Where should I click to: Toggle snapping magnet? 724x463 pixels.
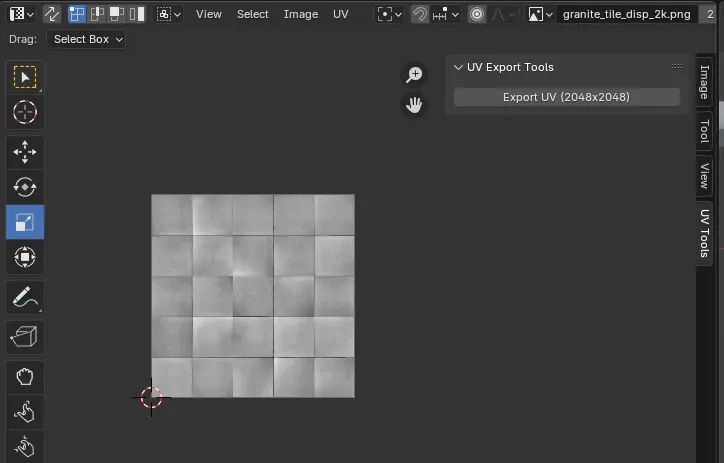pos(420,14)
